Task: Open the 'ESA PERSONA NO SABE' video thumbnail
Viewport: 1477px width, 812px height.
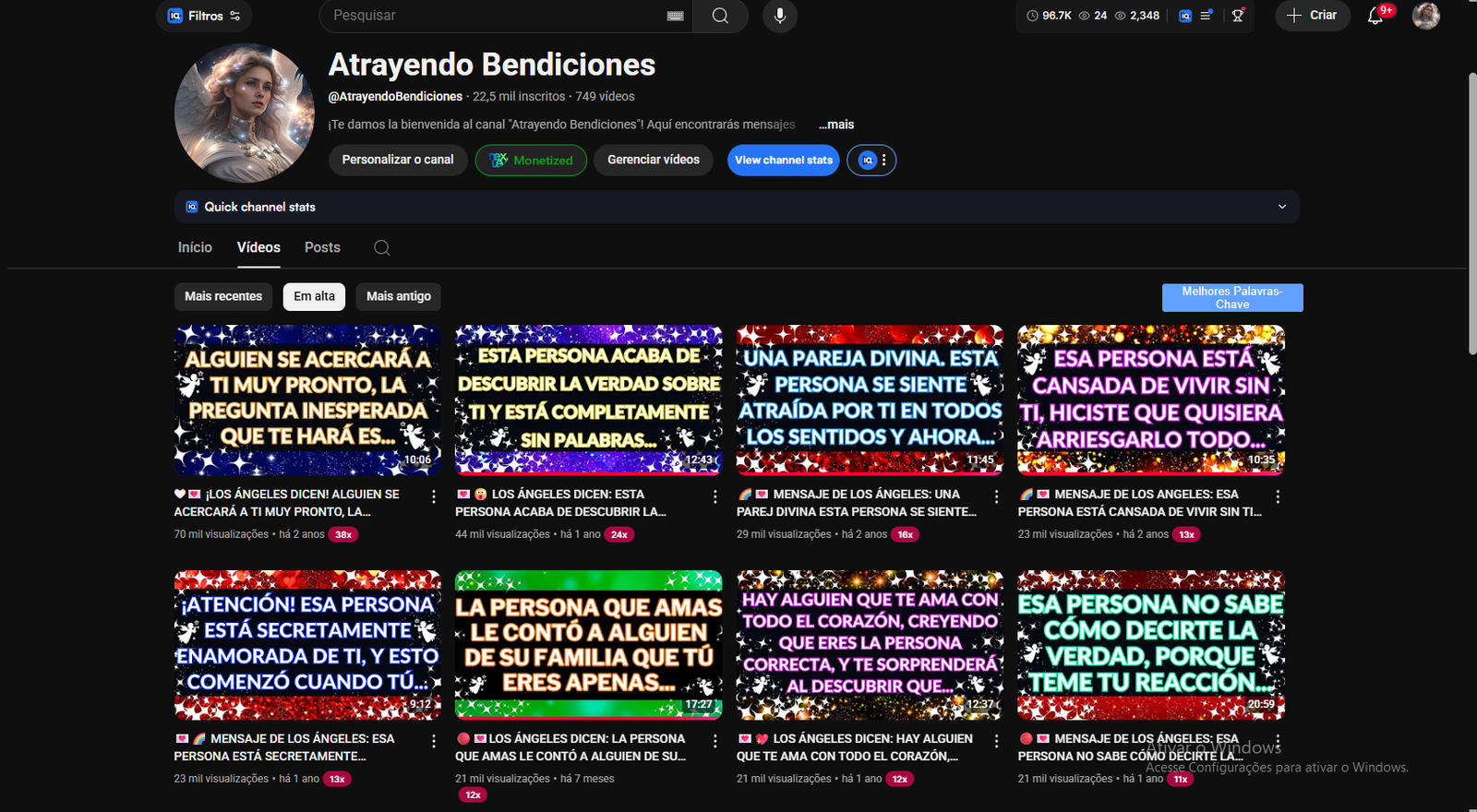Action: [x=1150, y=644]
